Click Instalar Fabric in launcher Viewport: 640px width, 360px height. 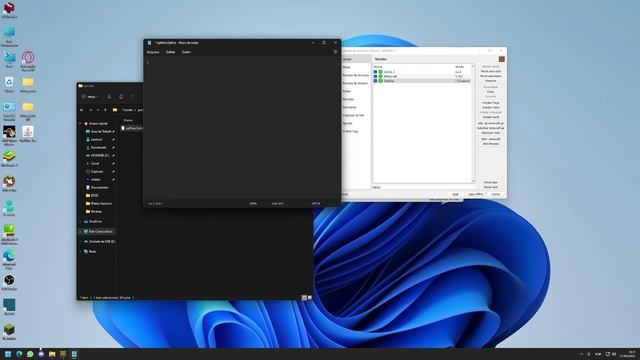491,107
